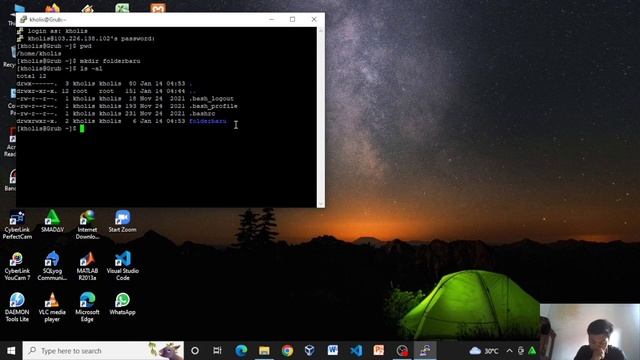Viewport: 640px width, 360px height.
Task: Open the SQLyog Community desktop shortcut
Action: click(x=52, y=266)
